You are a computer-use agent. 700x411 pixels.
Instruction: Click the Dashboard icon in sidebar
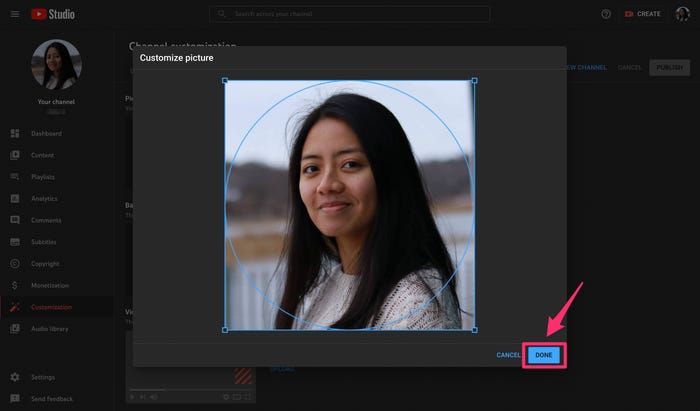coord(15,133)
